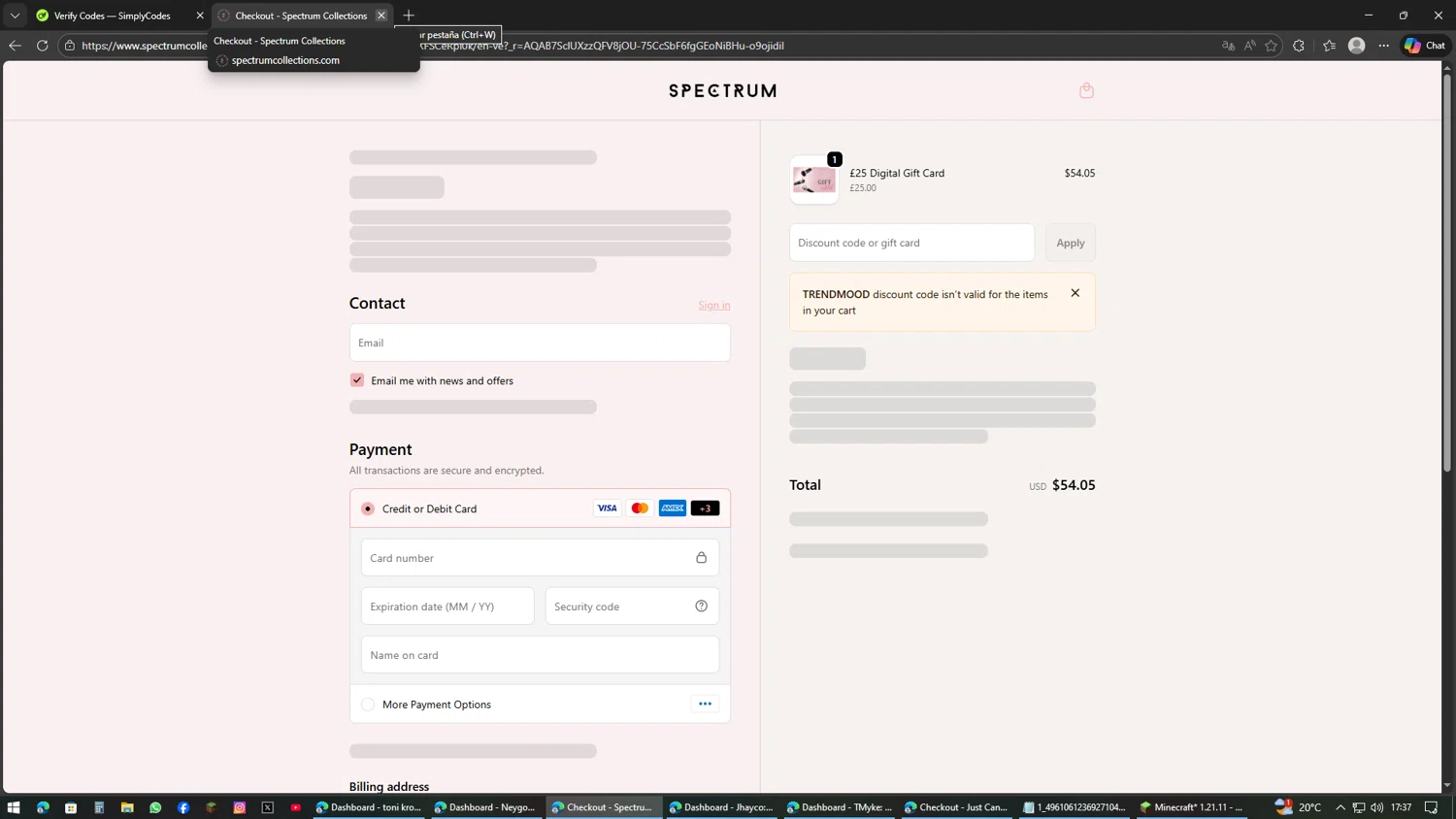Screen dimensions: 1456x819
Task: Open the notification center icon
Action: point(1432,807)
